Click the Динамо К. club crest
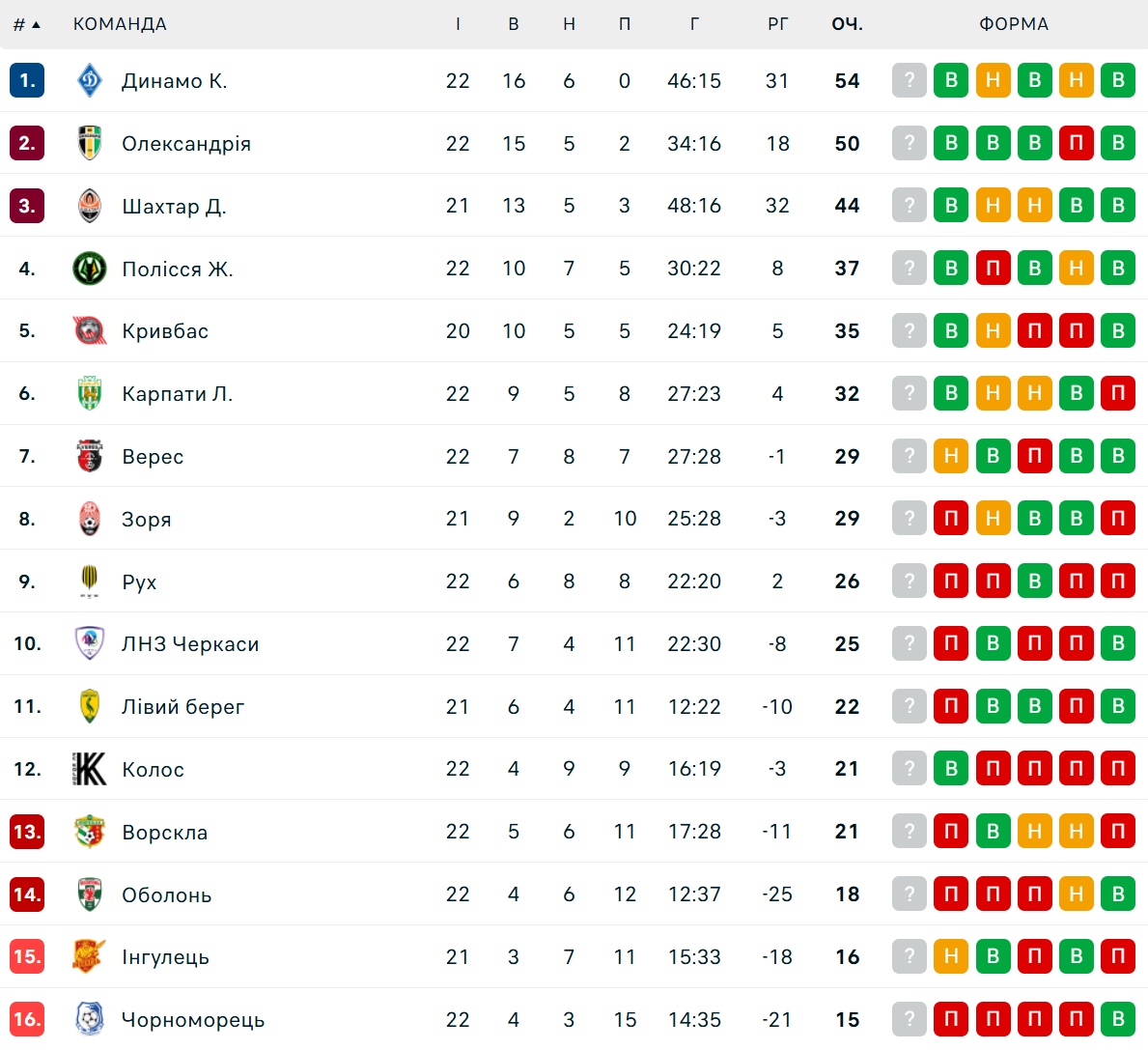 [x=90, y=80]
